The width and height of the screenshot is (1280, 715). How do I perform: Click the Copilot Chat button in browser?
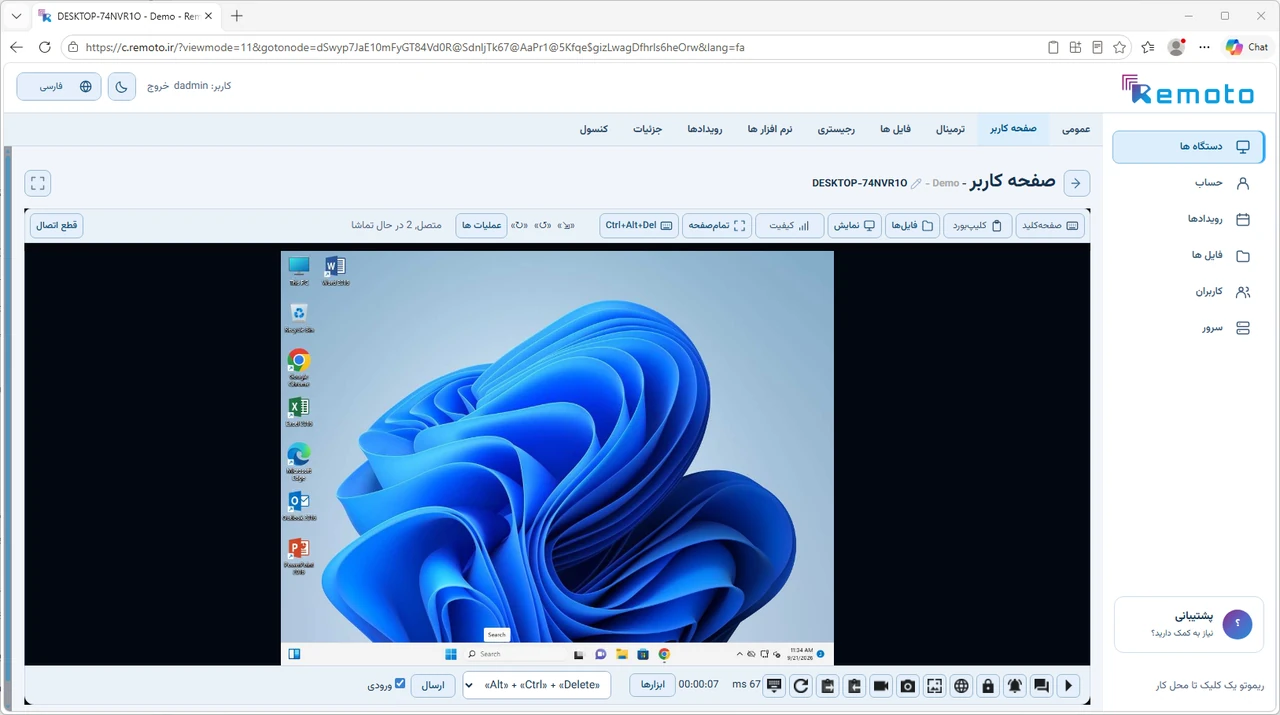point(1247,47)
